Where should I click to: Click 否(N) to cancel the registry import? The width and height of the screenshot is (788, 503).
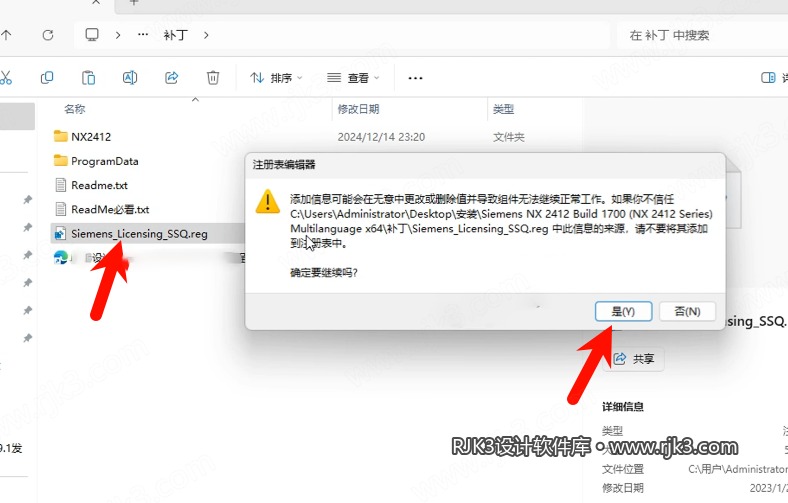[x=687, y=312]
